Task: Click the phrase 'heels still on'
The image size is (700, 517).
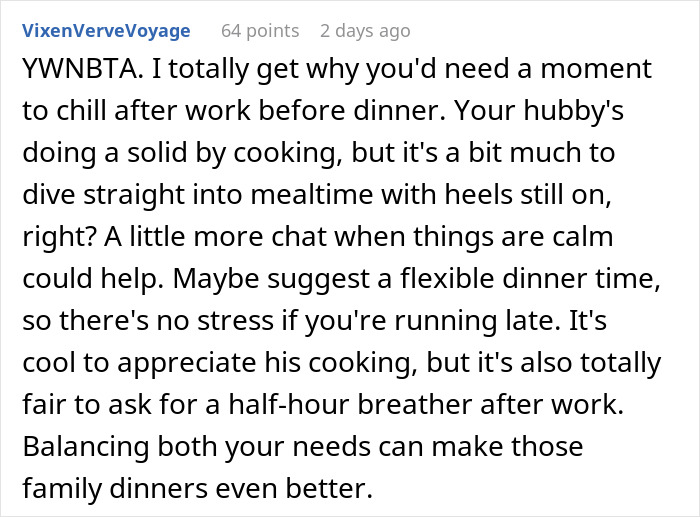Action: 527,195
